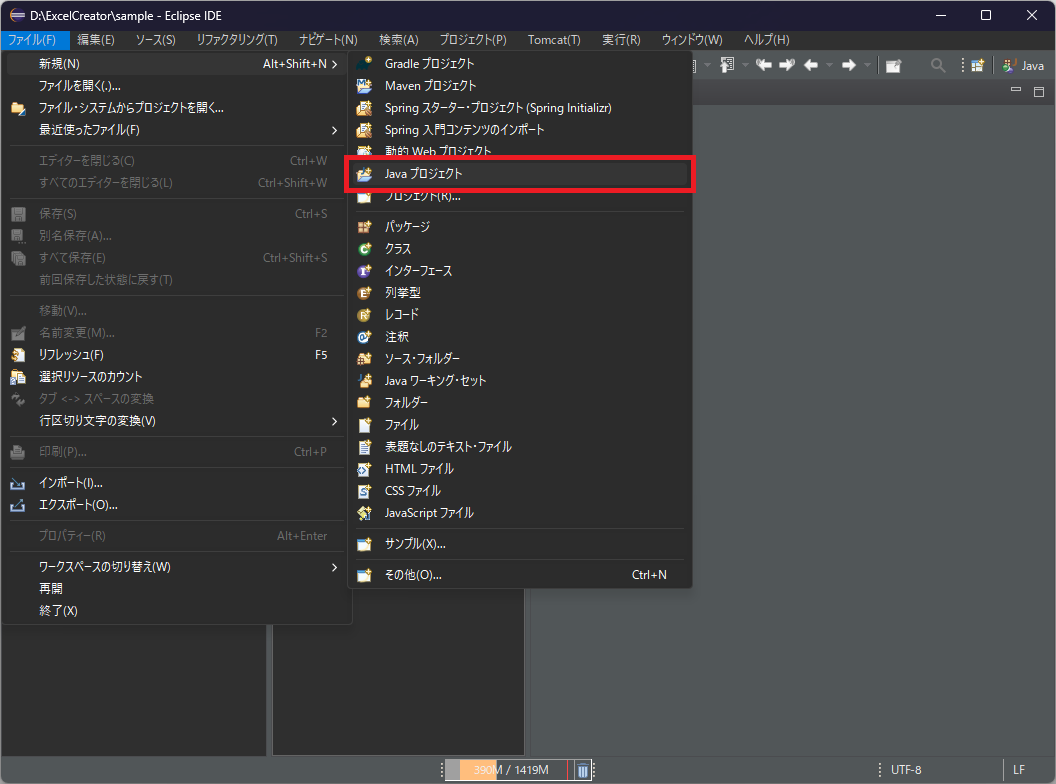The image size is (1056, 784).
Task: Create a new クラス
Action: point(519,249)
